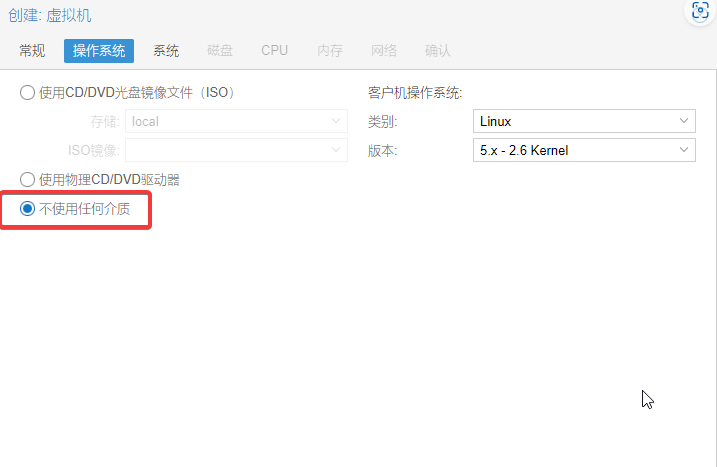The height and width of the screenshot is (467, 717).
Task: Select the 不使用任何介质 radio button
Action: pos(28,209)
